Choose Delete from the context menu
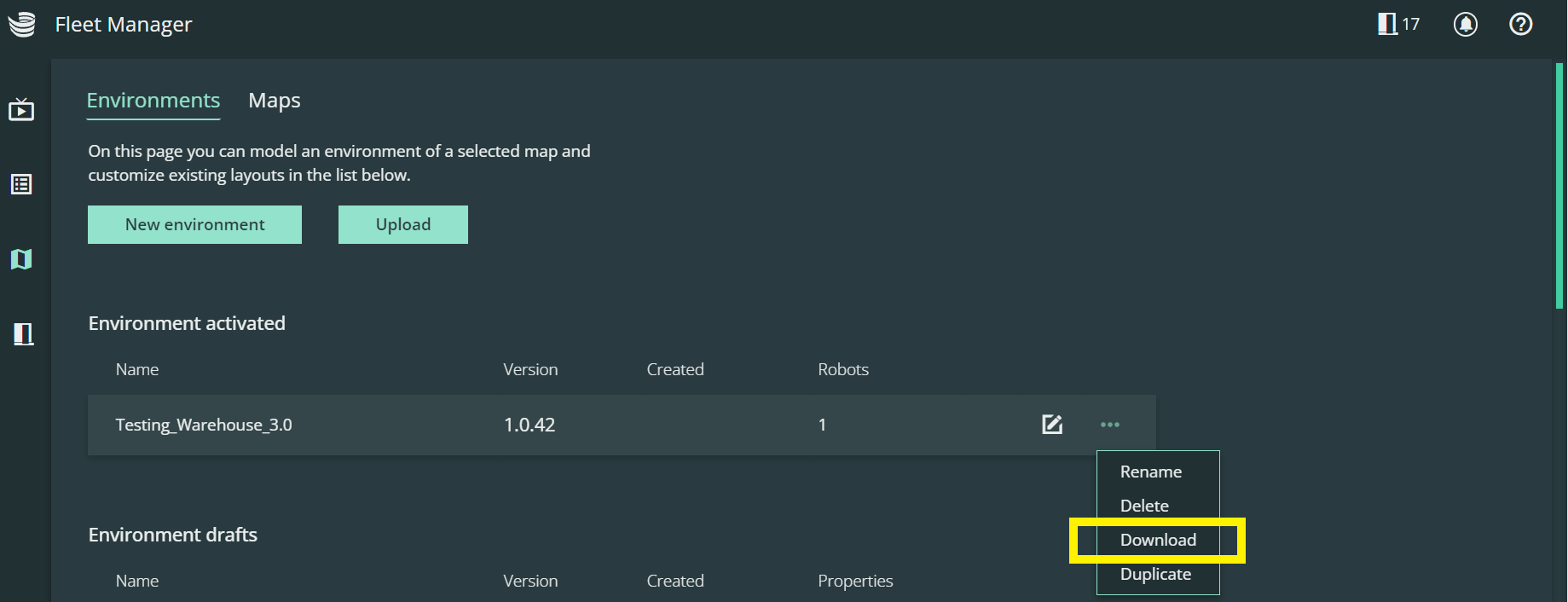Screen dimensions: 1568x602 point(1144,506)
